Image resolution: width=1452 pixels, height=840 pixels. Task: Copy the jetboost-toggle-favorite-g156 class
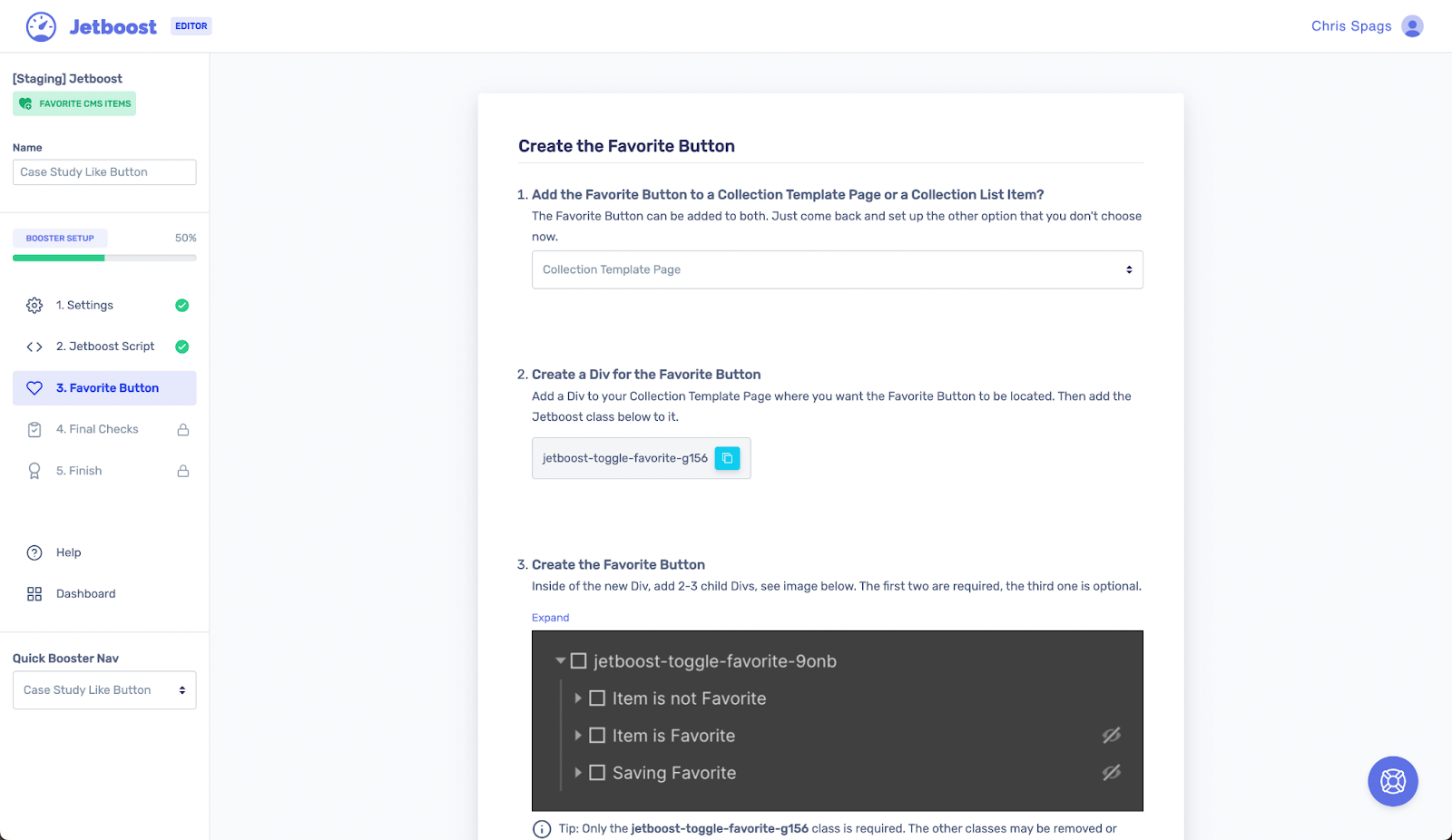(x=727, y=458)
